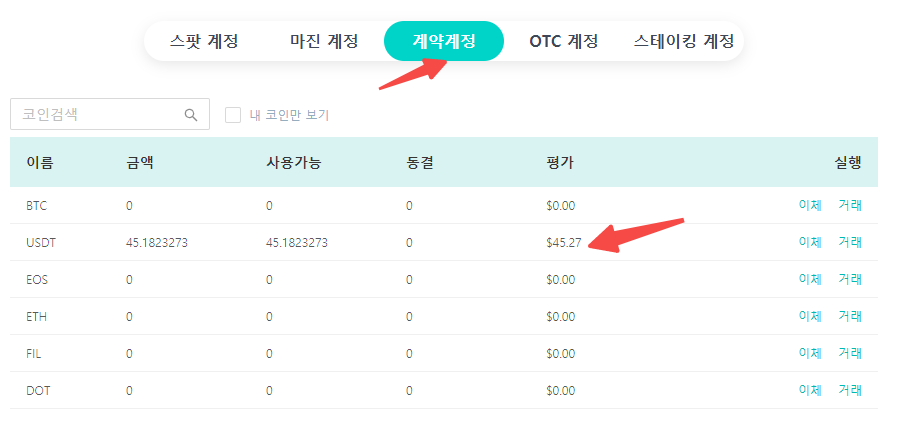Screen dimensions: 898x427
Task: Open the 스테이킹 계정 tab
Action: (683, 41)
